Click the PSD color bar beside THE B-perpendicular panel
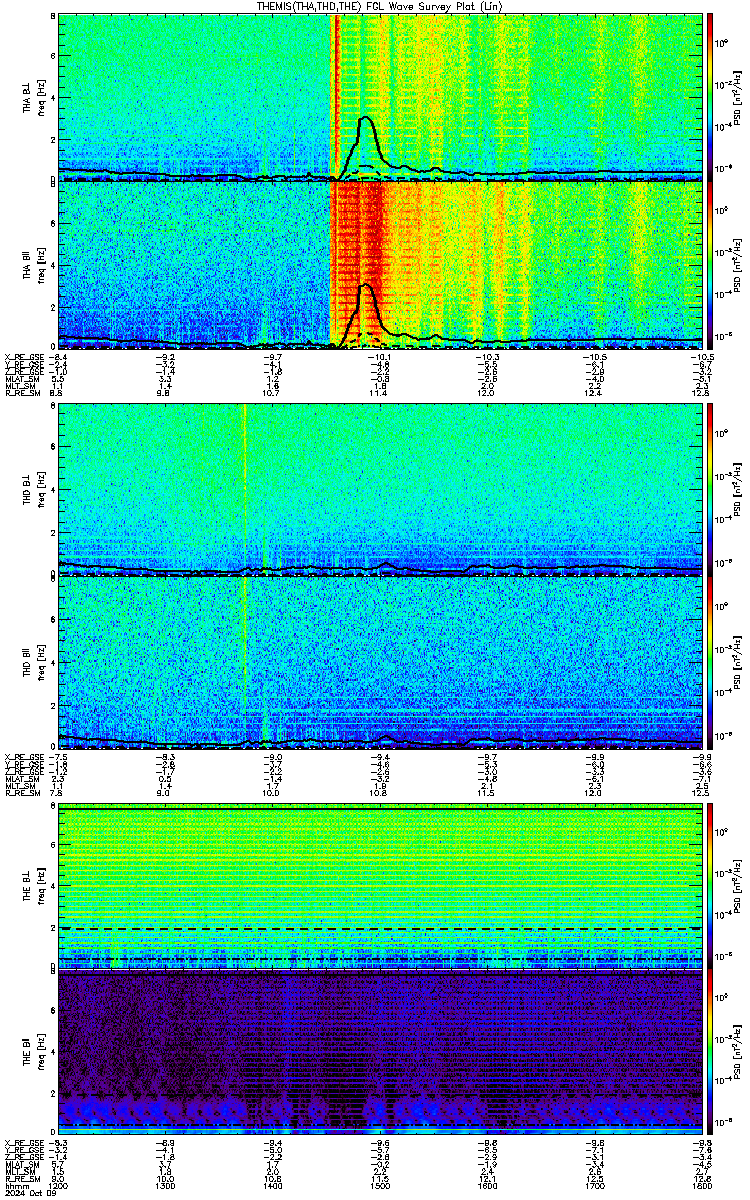 pyautogui.click(x=711, y=886)
